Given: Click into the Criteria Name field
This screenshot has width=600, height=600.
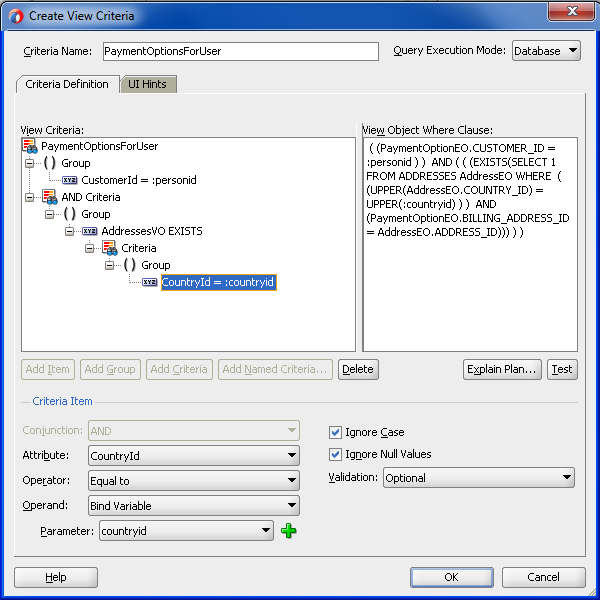Looking at the screenshot, I should [x=241, y=51].
